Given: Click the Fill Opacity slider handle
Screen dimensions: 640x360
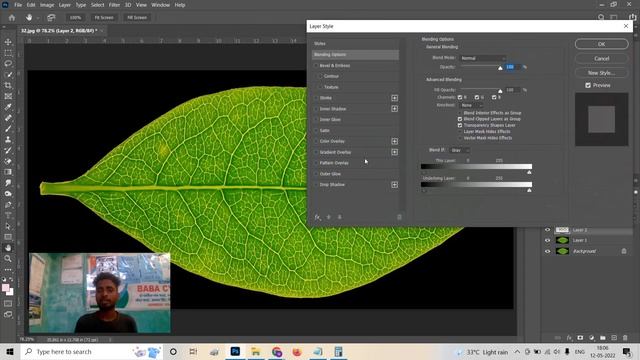Looking at the screenshot, I should (500, 91).
